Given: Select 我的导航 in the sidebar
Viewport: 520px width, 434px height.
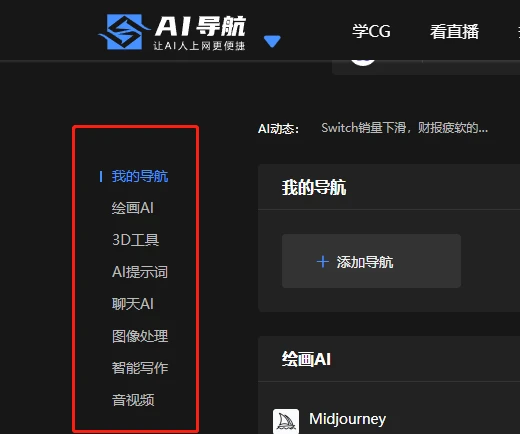Looking at the screenshot, I should (x=140, y=176).
